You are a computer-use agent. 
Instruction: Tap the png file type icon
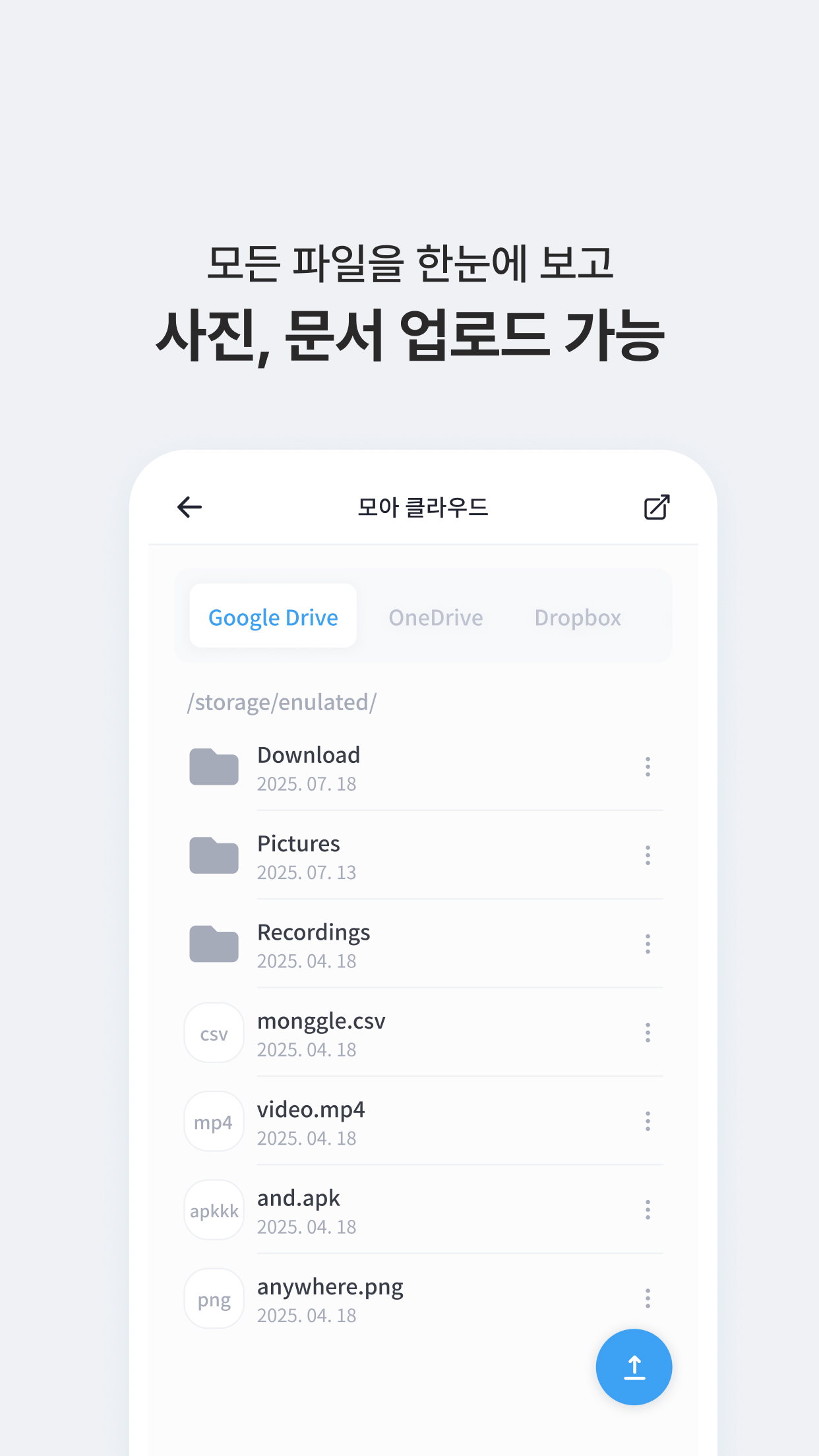click(x=214, y=1298)
